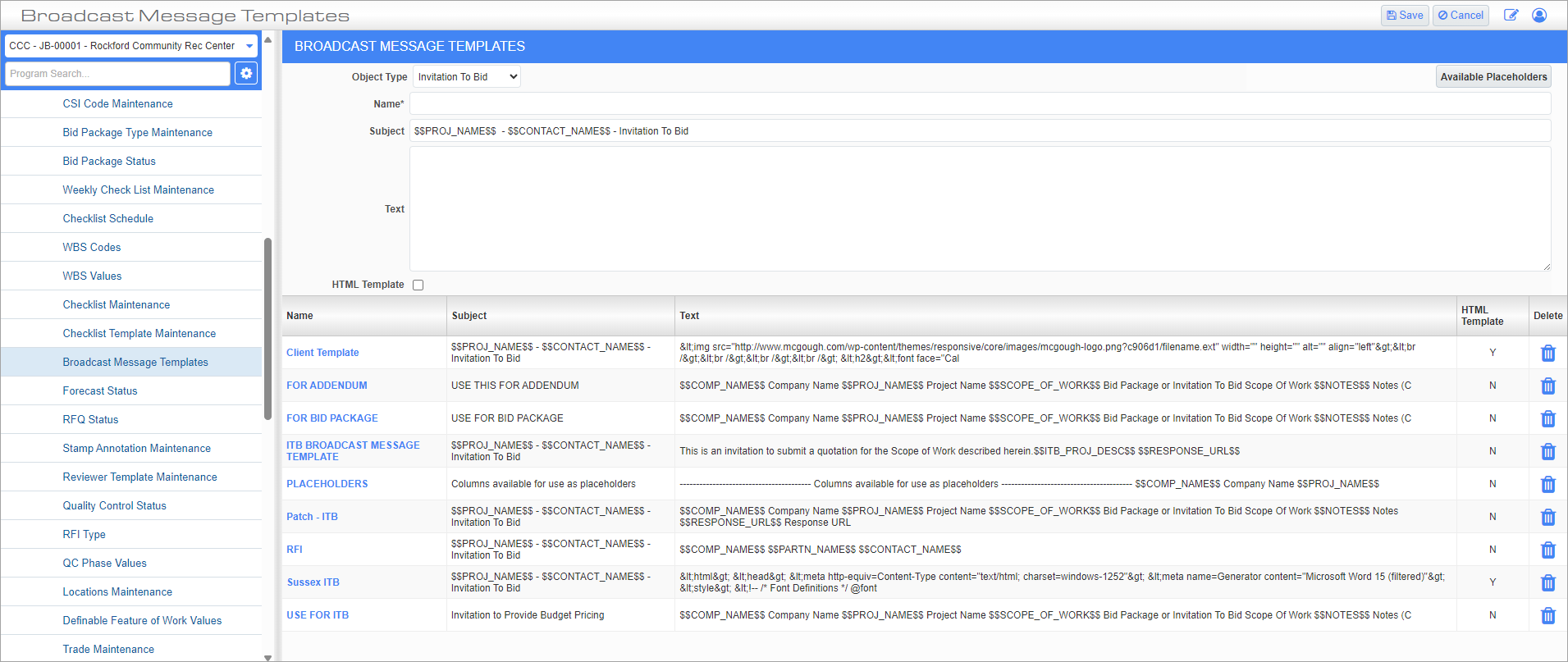Delete the USE FOR ITB template
Image resolution: width=1568 pixels, height=662 pixels.
1547,615
